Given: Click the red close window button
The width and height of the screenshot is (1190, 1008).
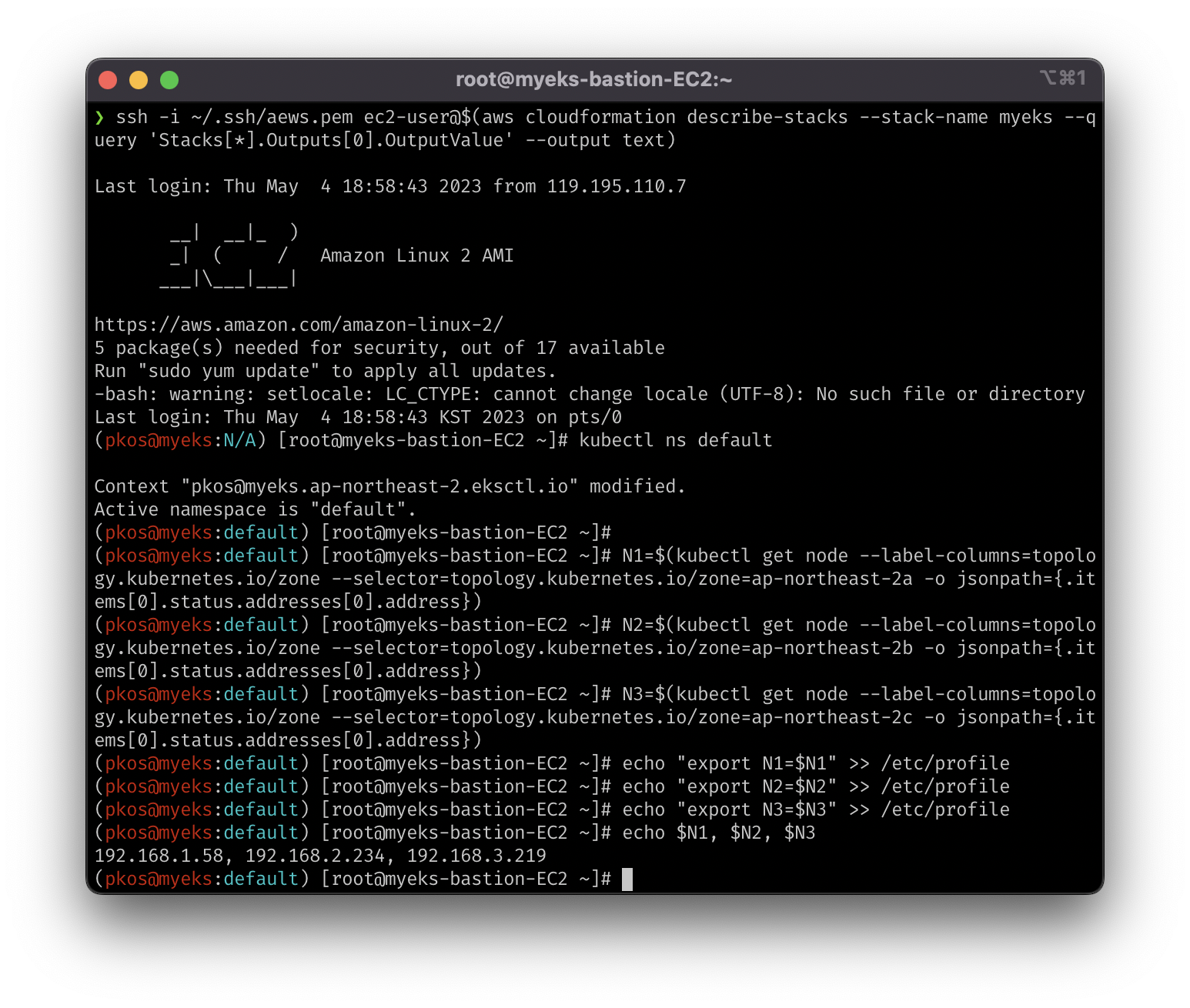Looking at the screenshot, I should click(108, 80).
